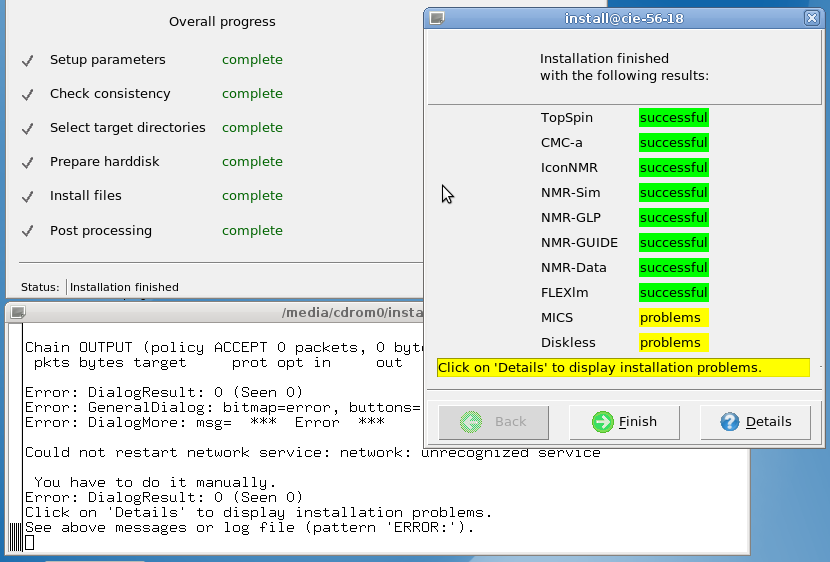Click the question mark icon on Details
The height and width of the screenshot is (562, 830).
[730, 422]
